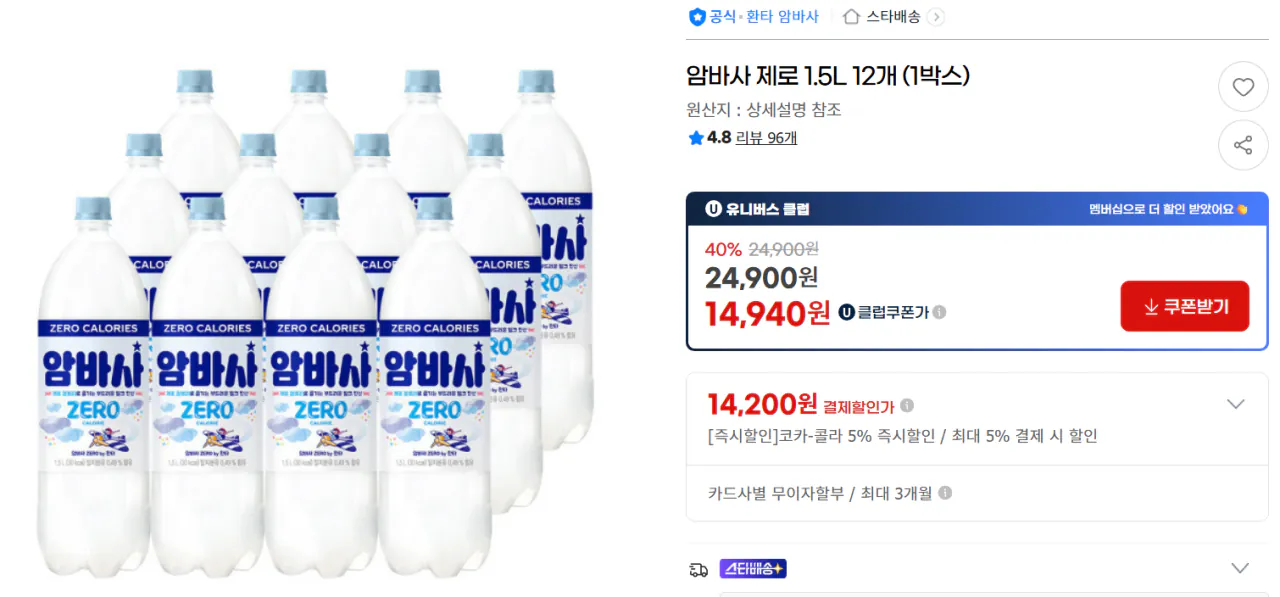Visit the 공식·환타 암바사 brand page

coord(760,17)
